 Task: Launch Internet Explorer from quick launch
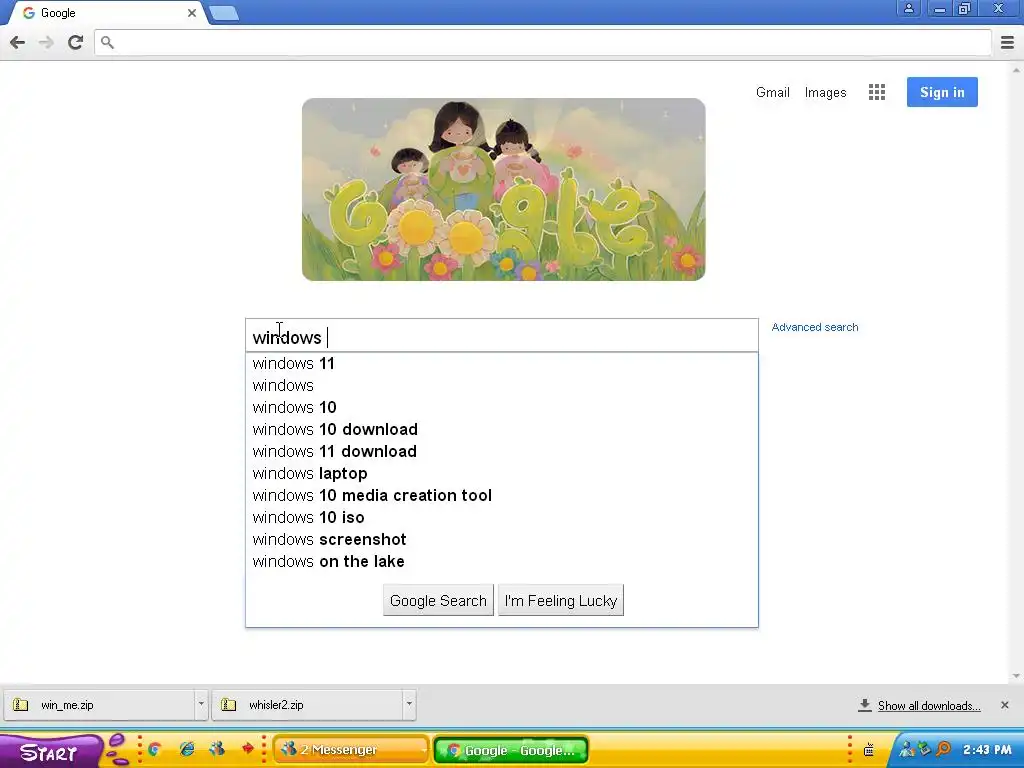[x=187, y=750]
